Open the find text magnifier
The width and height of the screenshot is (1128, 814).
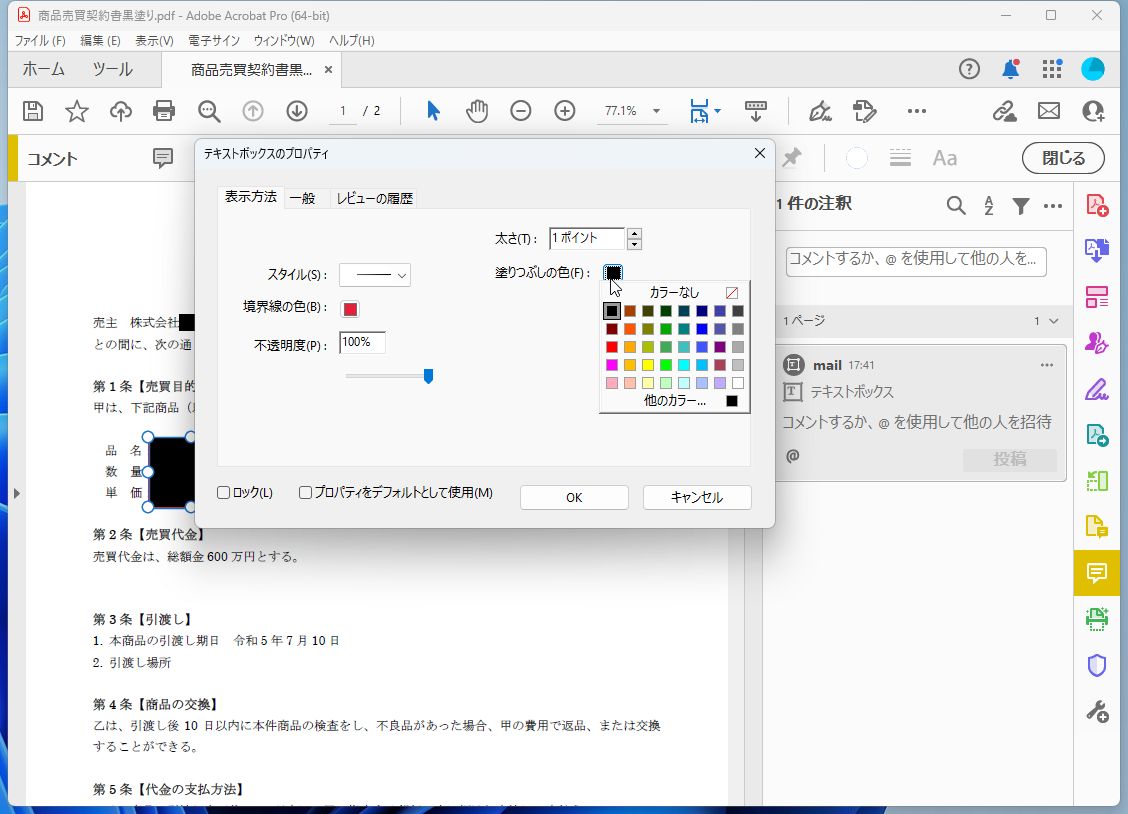click(209, 111)
